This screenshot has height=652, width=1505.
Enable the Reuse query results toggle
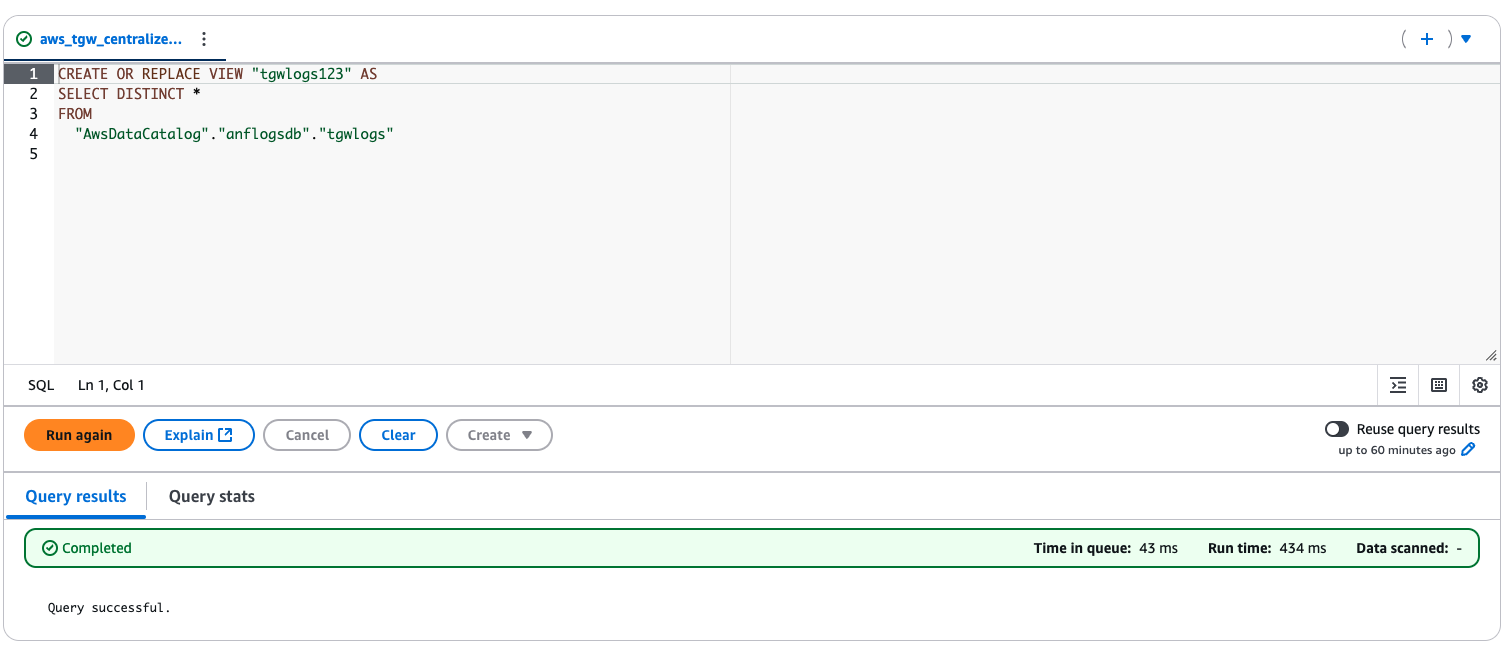pos(1337,428)
